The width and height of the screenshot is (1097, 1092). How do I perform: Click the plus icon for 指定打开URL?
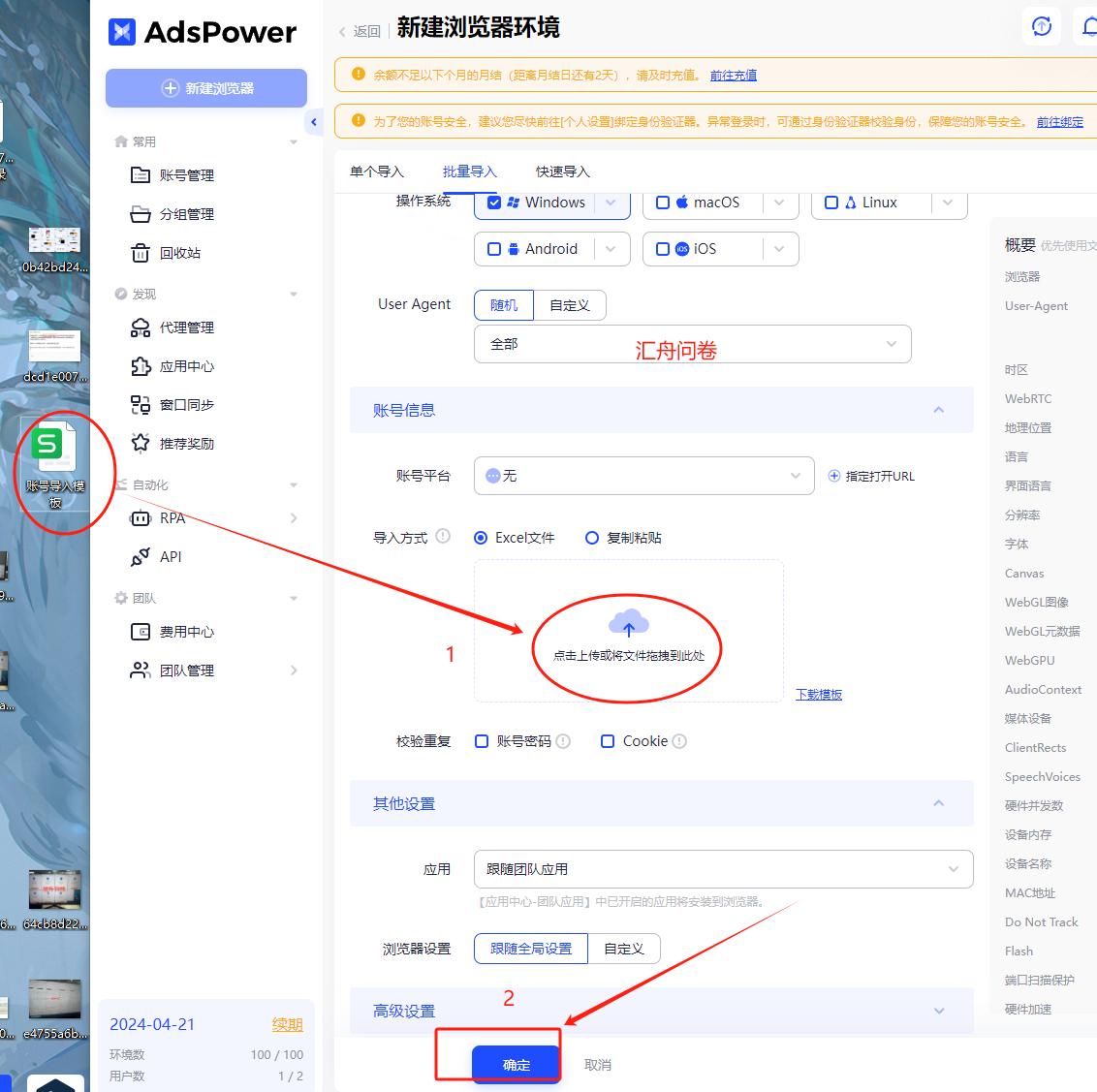coord(834,476)
